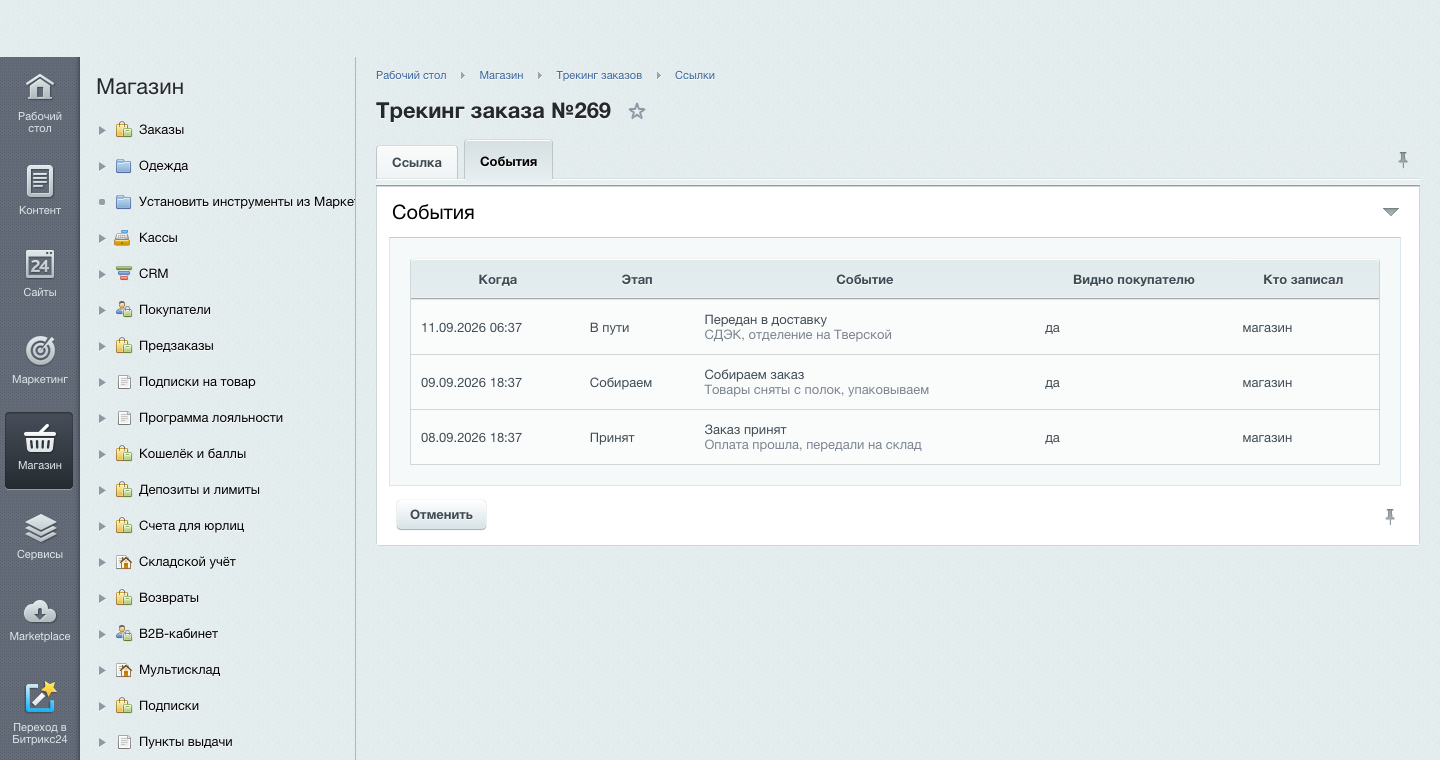Open Подписки на товар menu item

(197, 382)
